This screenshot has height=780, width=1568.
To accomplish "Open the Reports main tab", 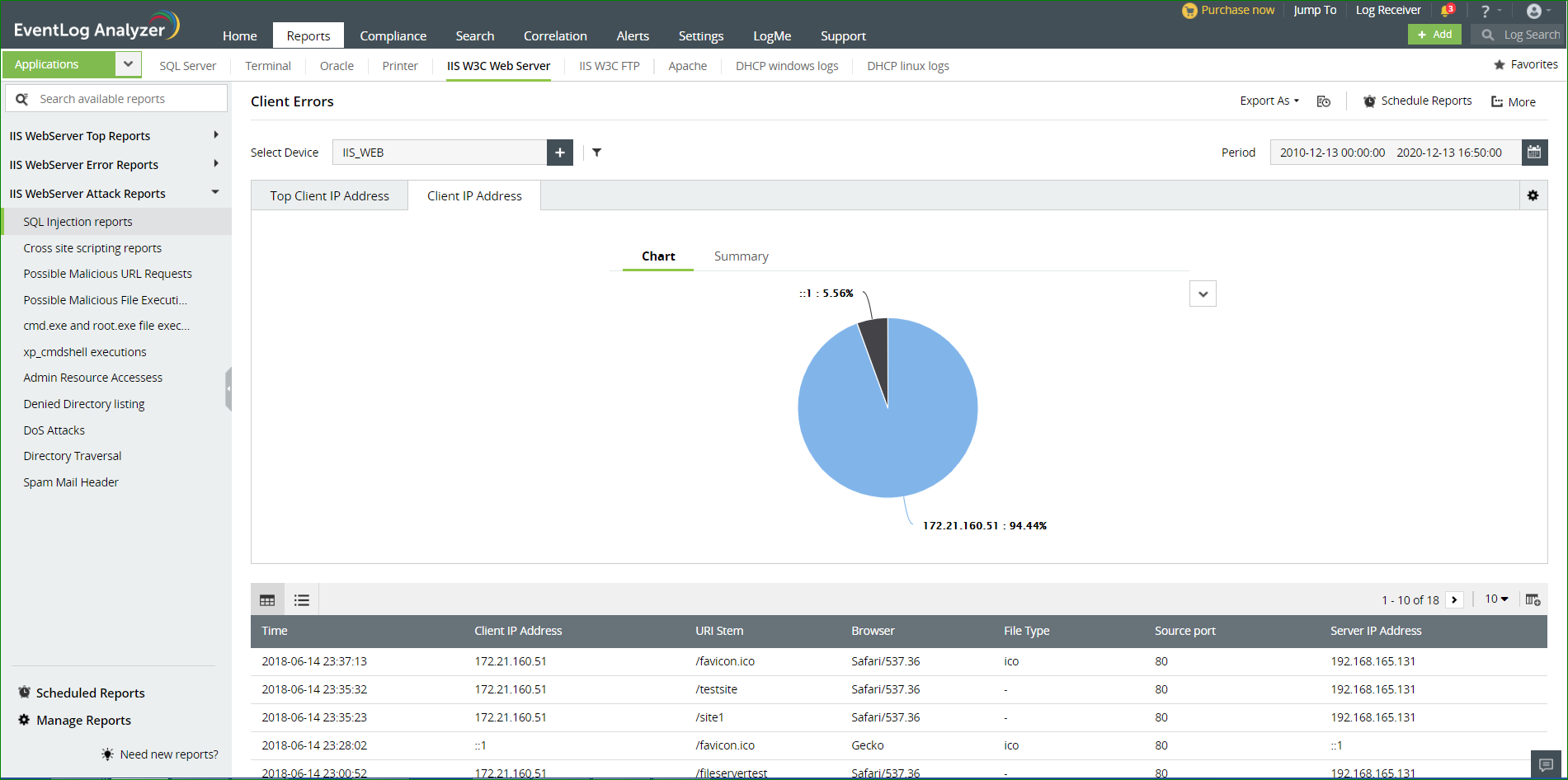I will pyautogui.click(x=308, y=35).
